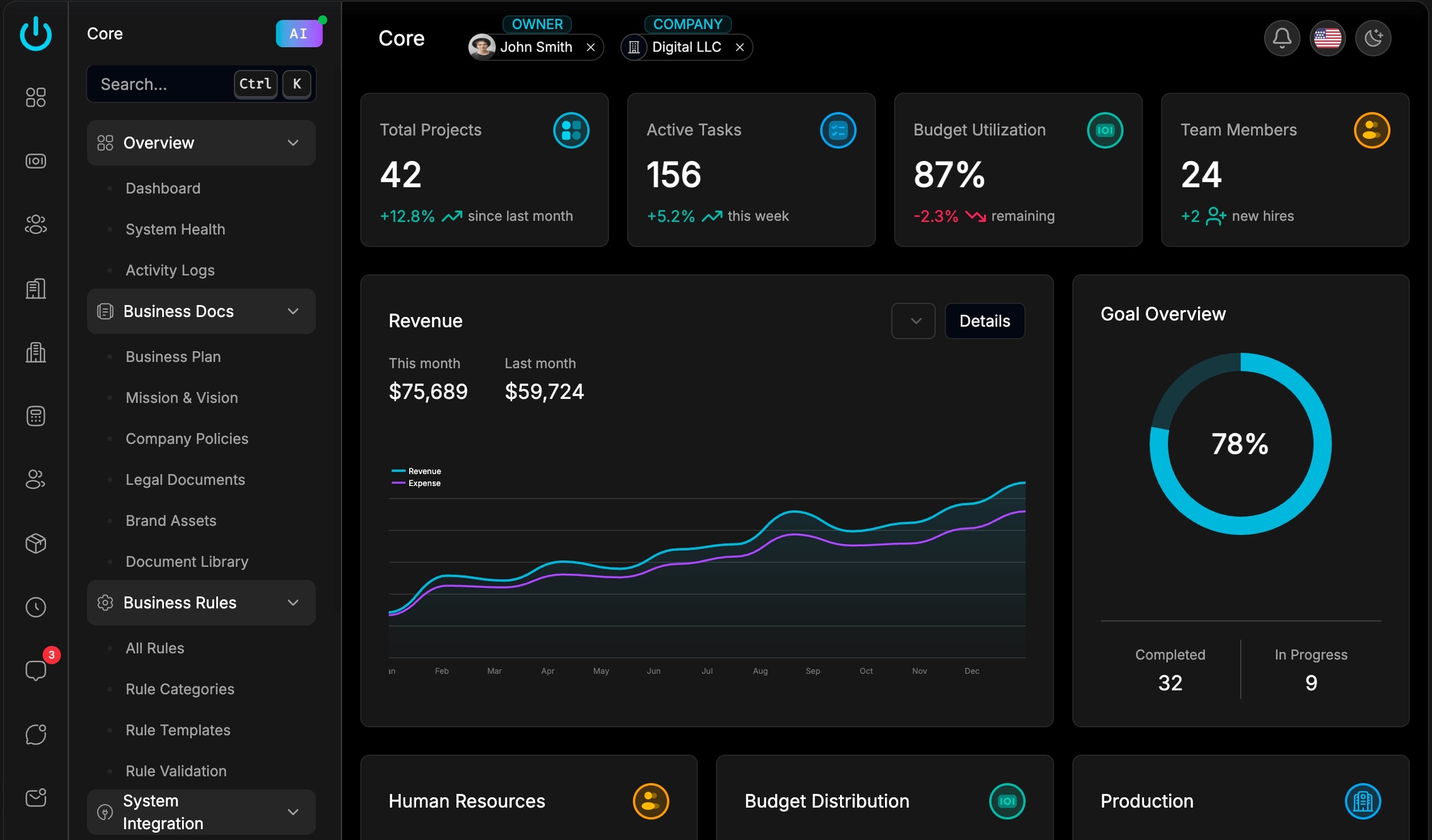The image size is (1432, 840).
Task: Click the AI badge button
Action: 299,34
